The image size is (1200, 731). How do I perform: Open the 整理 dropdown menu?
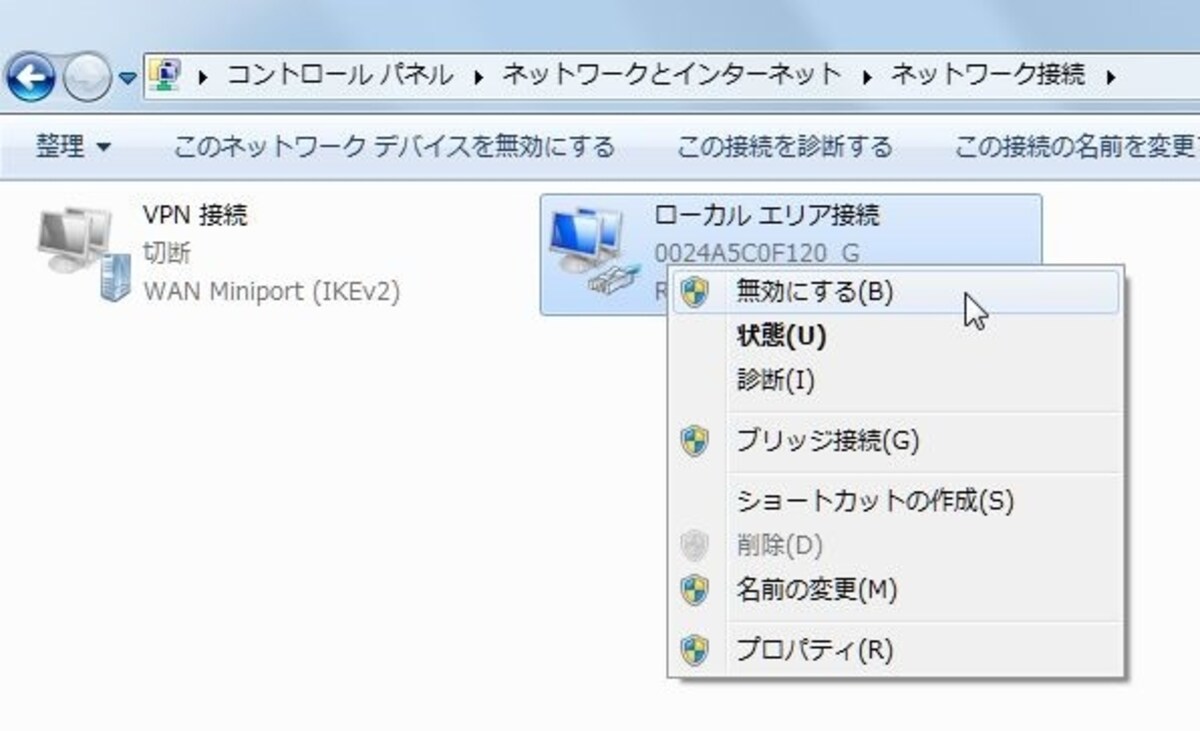pos(74,148)
